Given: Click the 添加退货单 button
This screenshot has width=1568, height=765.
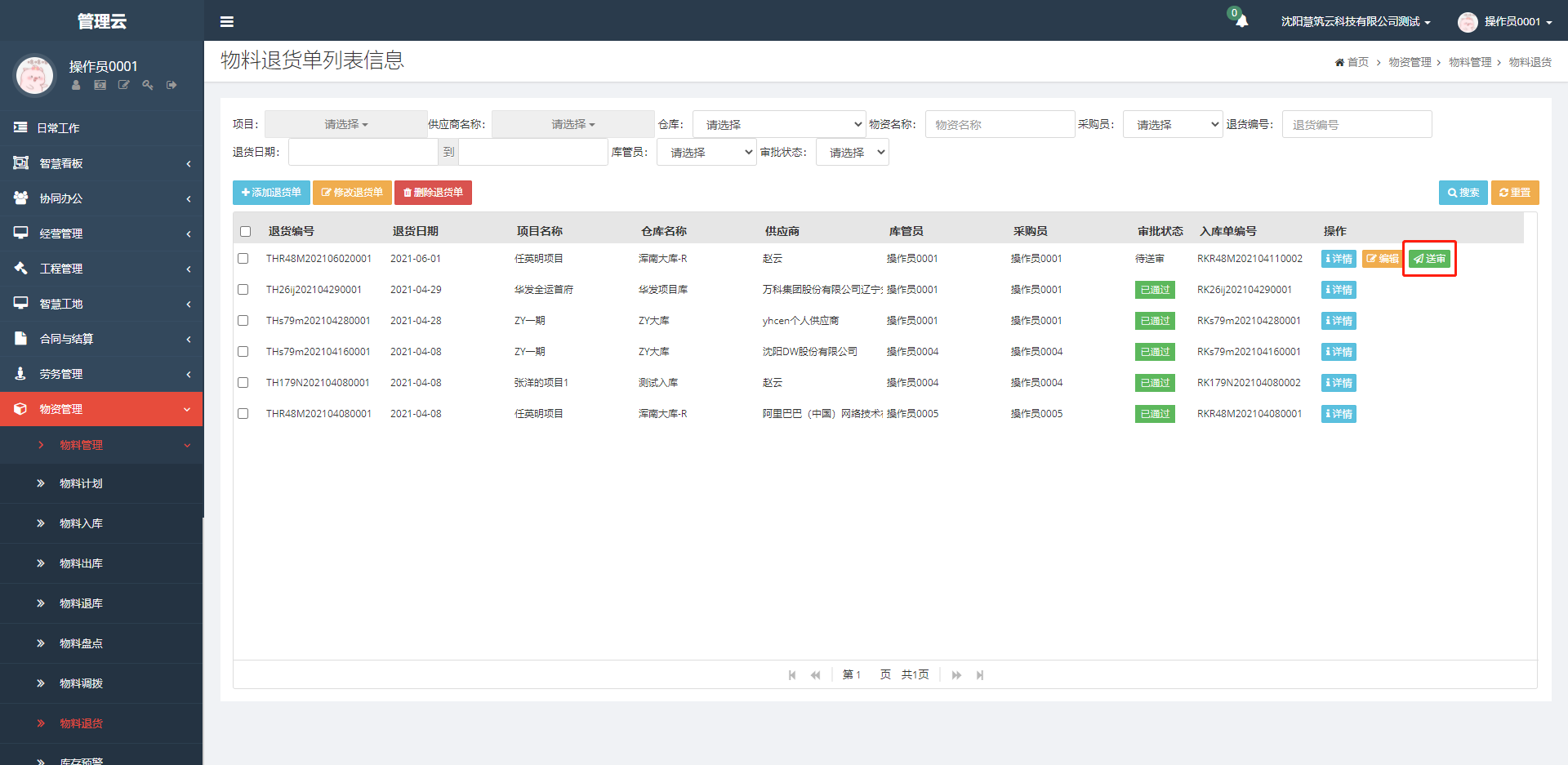Looking at the screenshot, I should 271,193.
